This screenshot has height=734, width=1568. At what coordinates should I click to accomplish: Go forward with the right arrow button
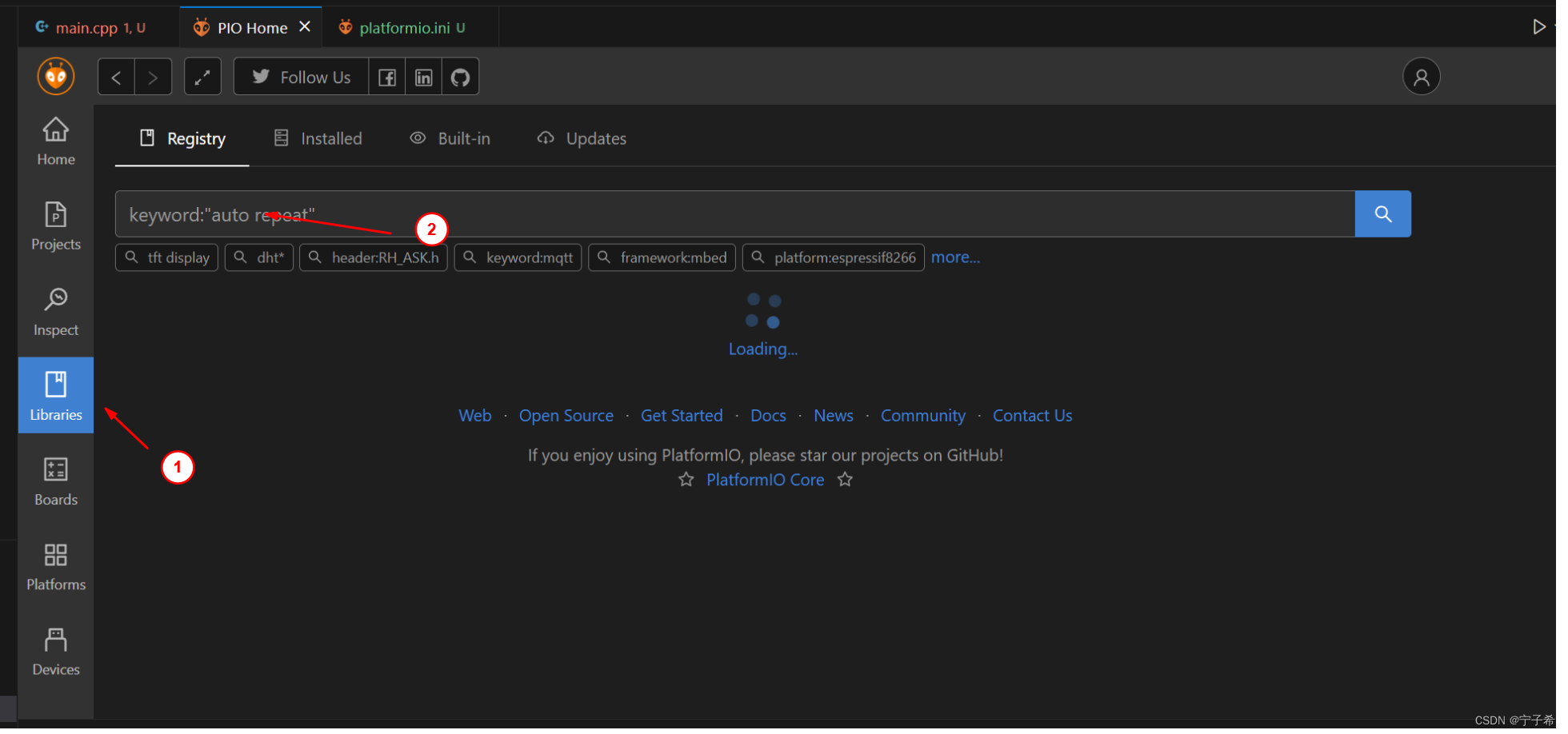point(154,78)
